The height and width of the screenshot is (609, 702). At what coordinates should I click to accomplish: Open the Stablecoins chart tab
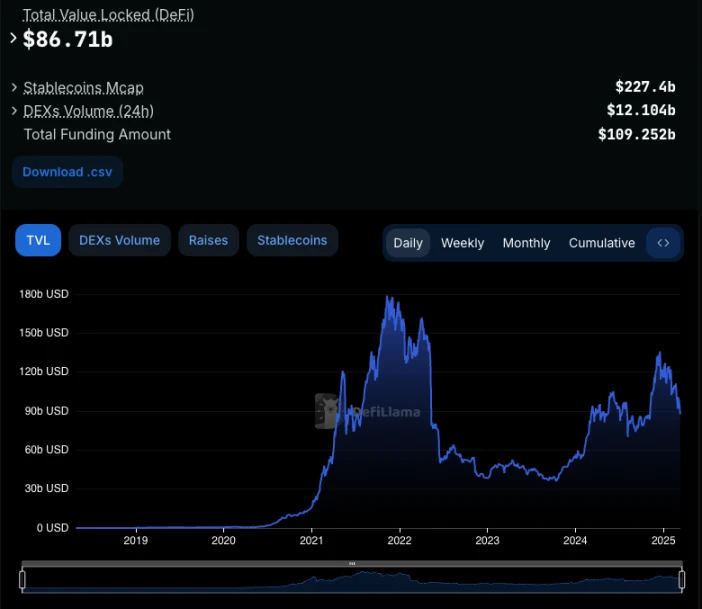tap(292, 240)
